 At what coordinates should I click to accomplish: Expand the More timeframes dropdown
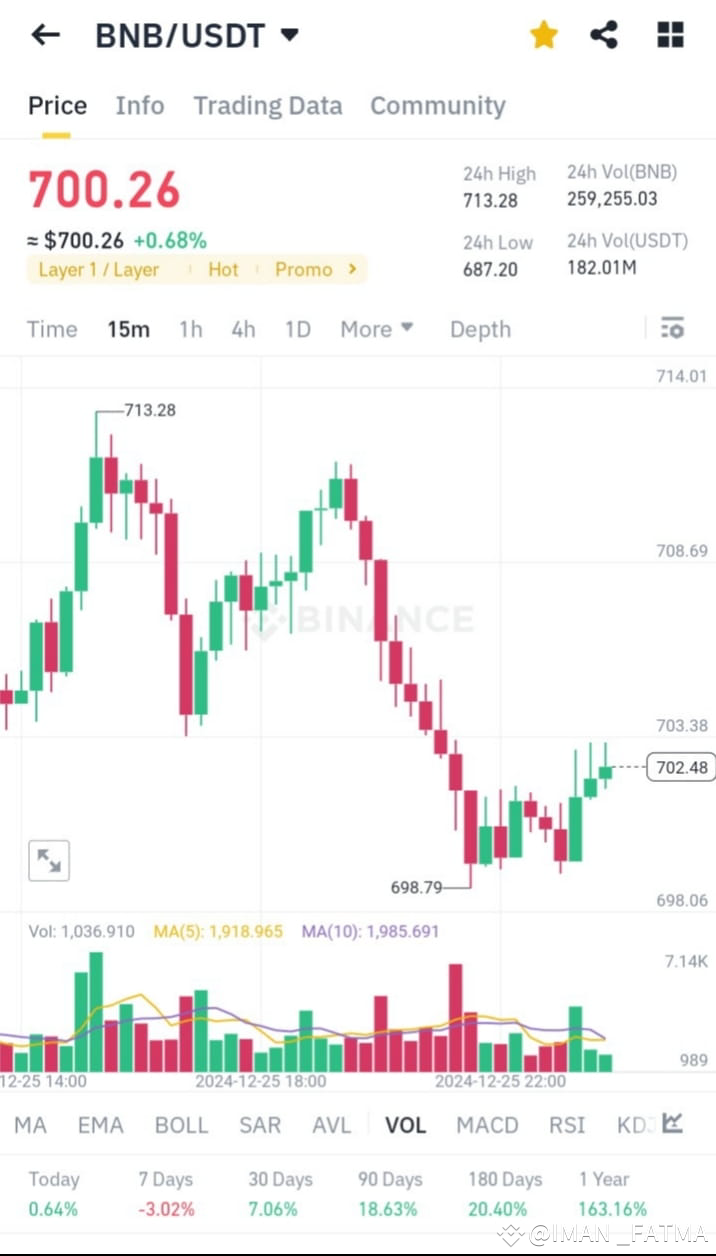[376, 328]
